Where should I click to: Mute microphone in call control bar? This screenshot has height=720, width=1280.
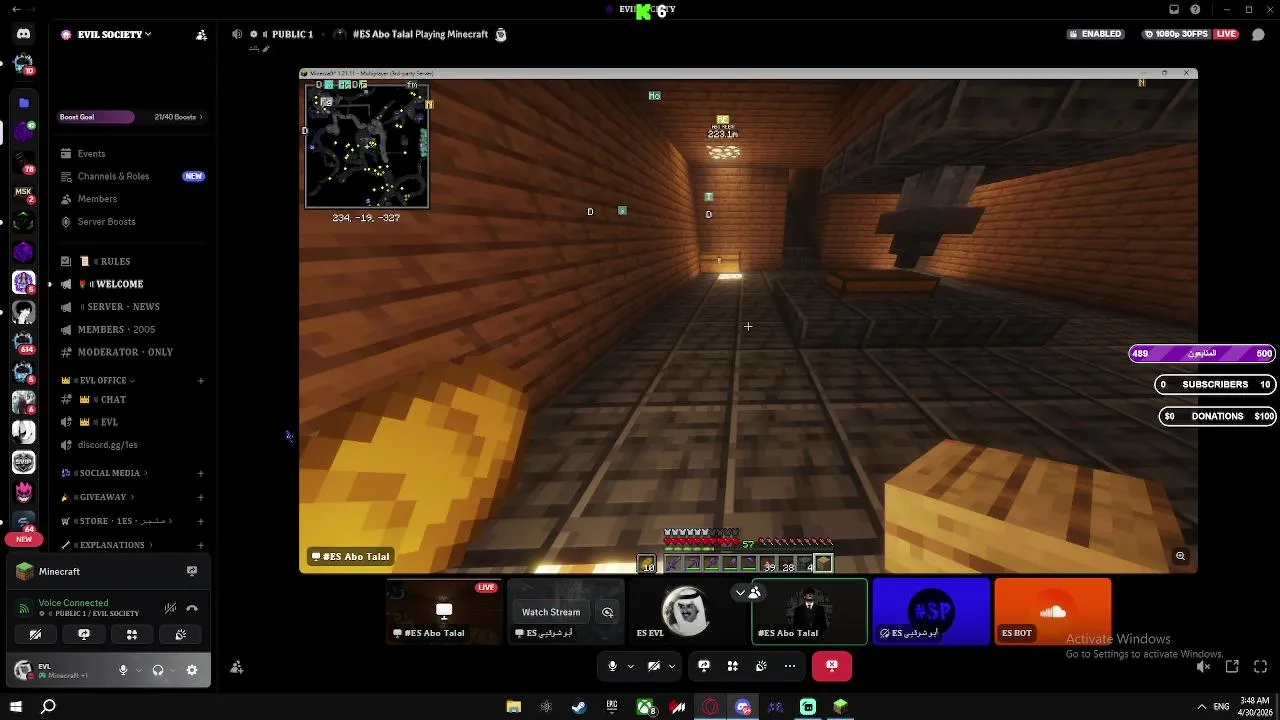pyautogui.click(x=612, y=666)
